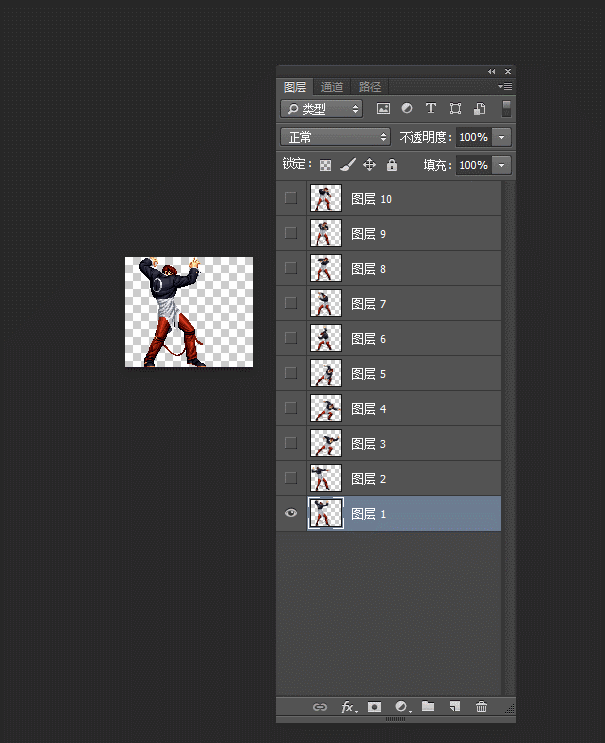This screenshot has width=605, height=743.
Task: Show 图层 5 visibility box
Action: coord(291,373)
